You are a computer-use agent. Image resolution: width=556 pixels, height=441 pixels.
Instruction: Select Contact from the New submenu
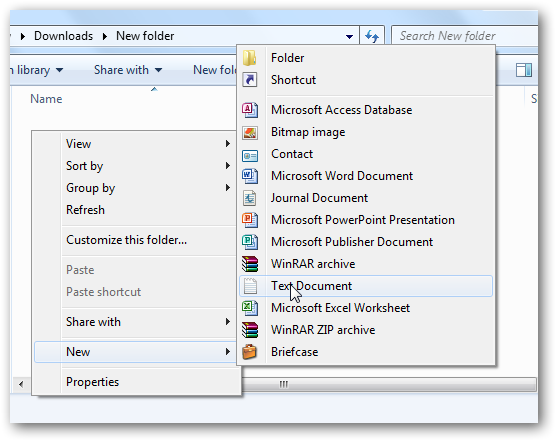click(x=366, y=154)
